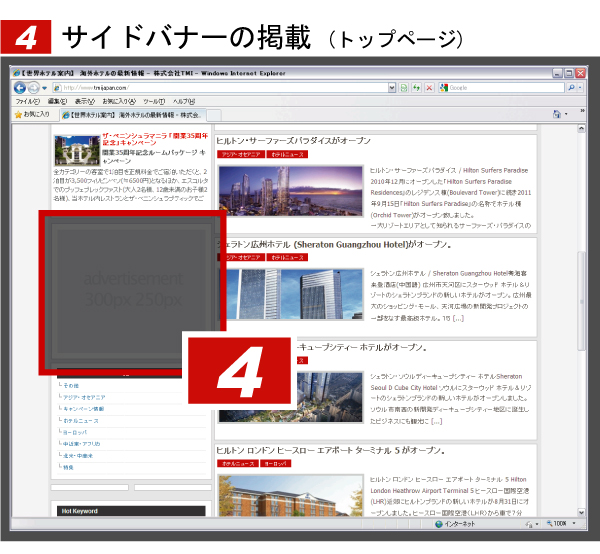Open the recent pages dropdown beside Forward
This screenshot has width=600, height=554.
pyautogui.click(x=44, y=88)
